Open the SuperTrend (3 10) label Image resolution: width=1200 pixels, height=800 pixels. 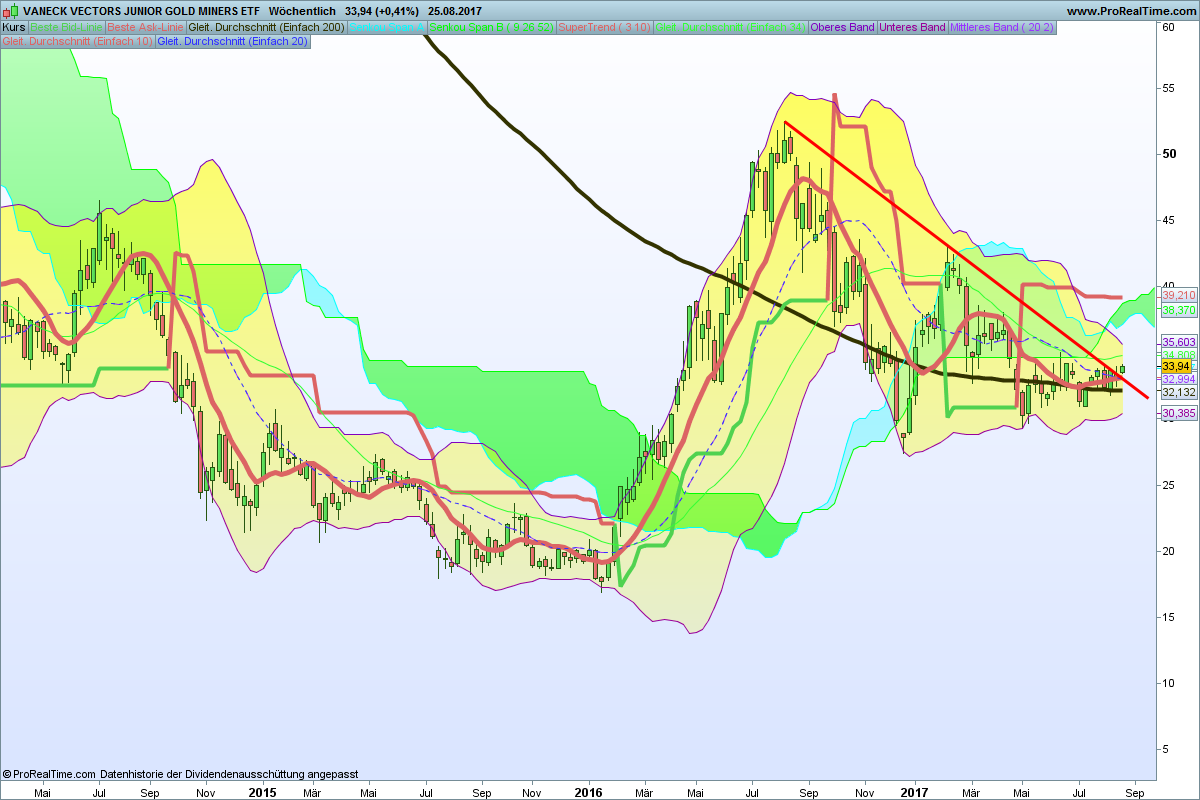[x=604, y=27]
